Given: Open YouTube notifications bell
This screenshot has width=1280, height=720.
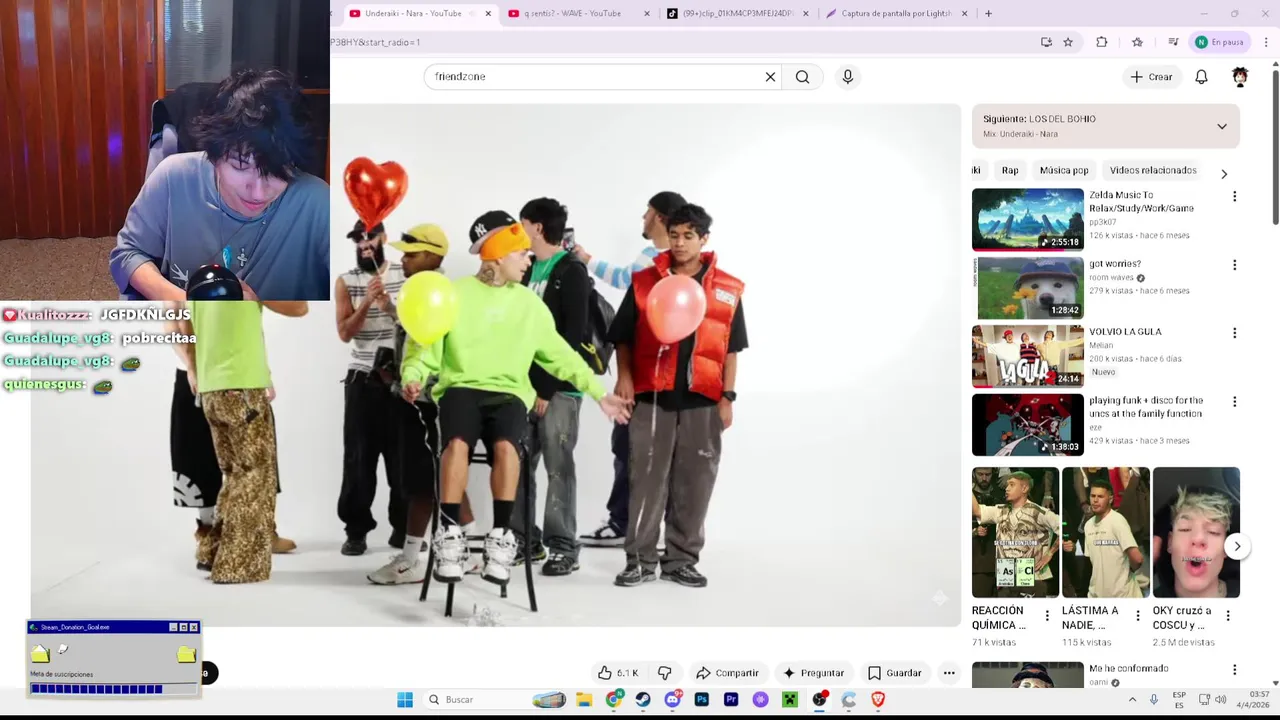Looking at the screenshot, I should click(x=1201, y=77).
